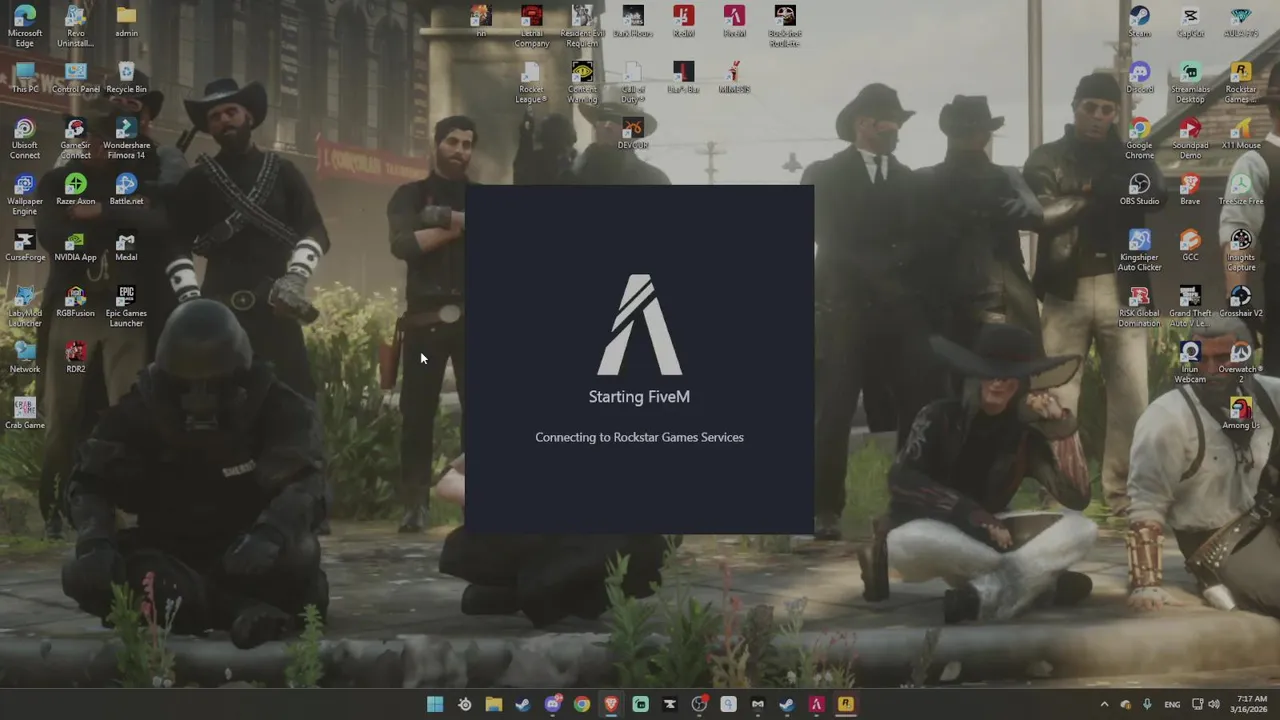Launch Lethal Company from the desktop
The width and height of the screenshot is (1280, 720).
(531, 26)
